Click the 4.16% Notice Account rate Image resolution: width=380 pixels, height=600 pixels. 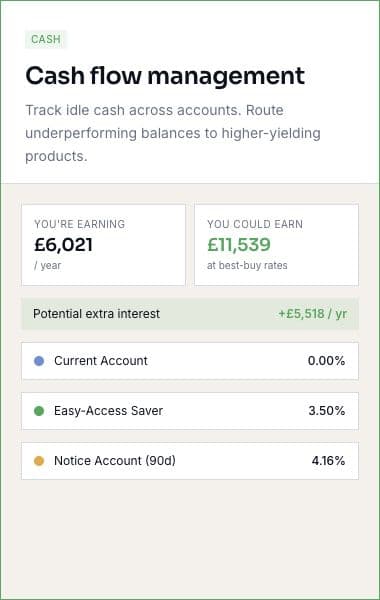pos(328,461)
